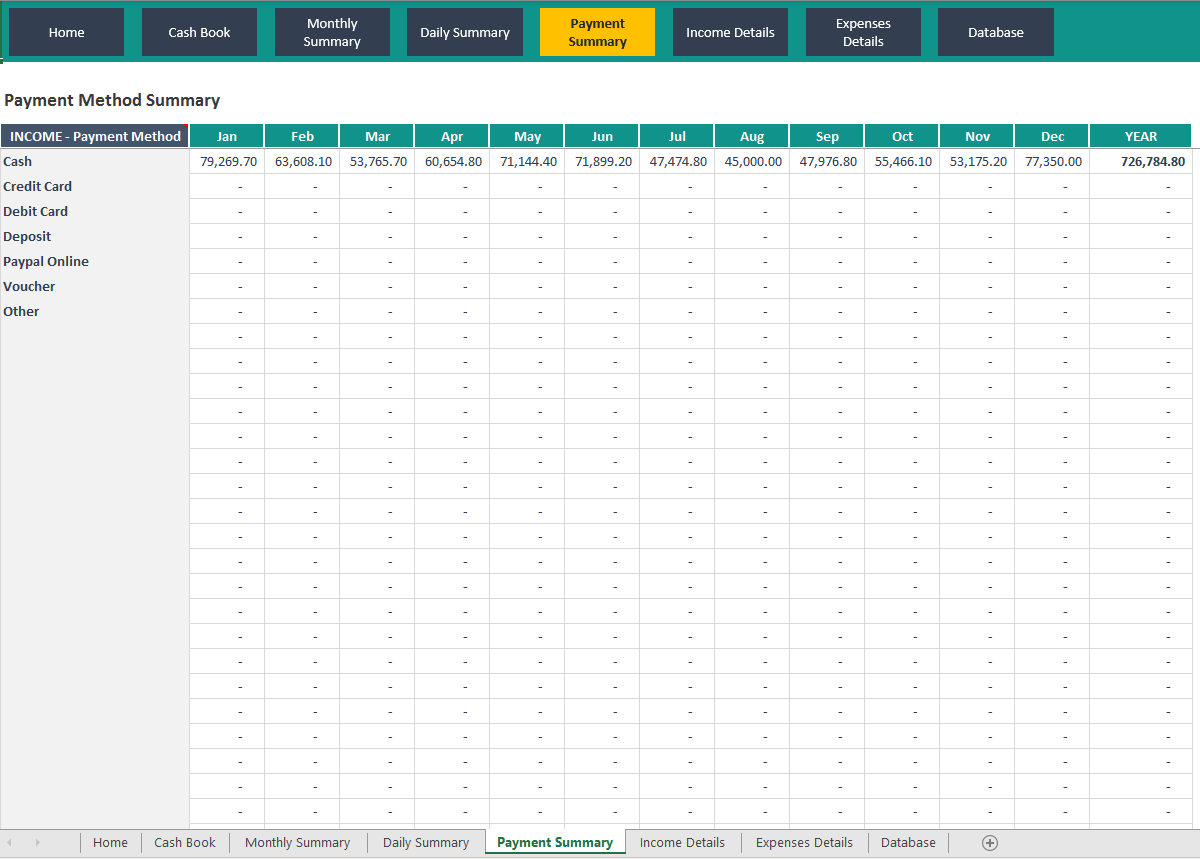Select Cash February value 63,608.10

point(302,161)
